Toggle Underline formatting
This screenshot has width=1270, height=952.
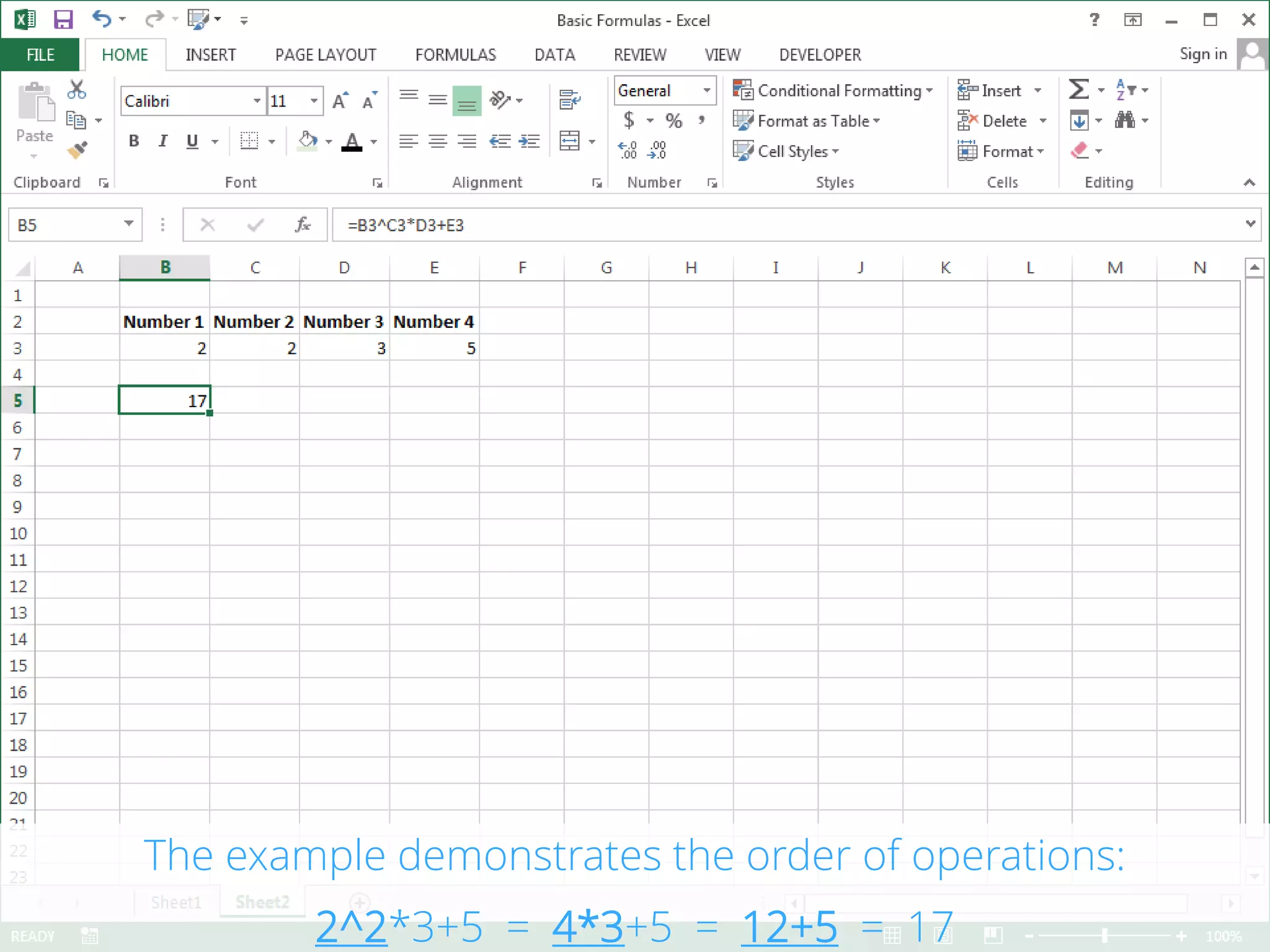click(x=192, y=141)
